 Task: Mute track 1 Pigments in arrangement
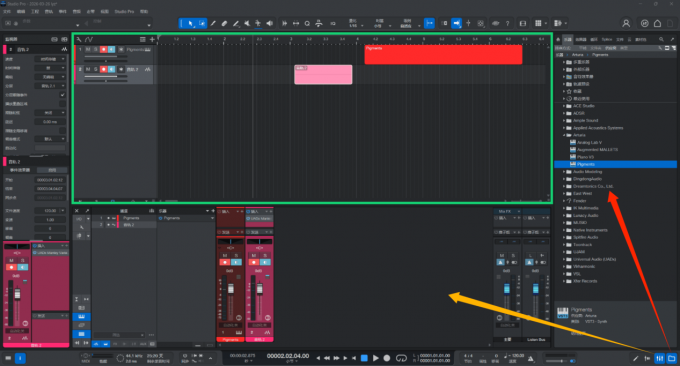pyautogui.click(x=88, y=50)
